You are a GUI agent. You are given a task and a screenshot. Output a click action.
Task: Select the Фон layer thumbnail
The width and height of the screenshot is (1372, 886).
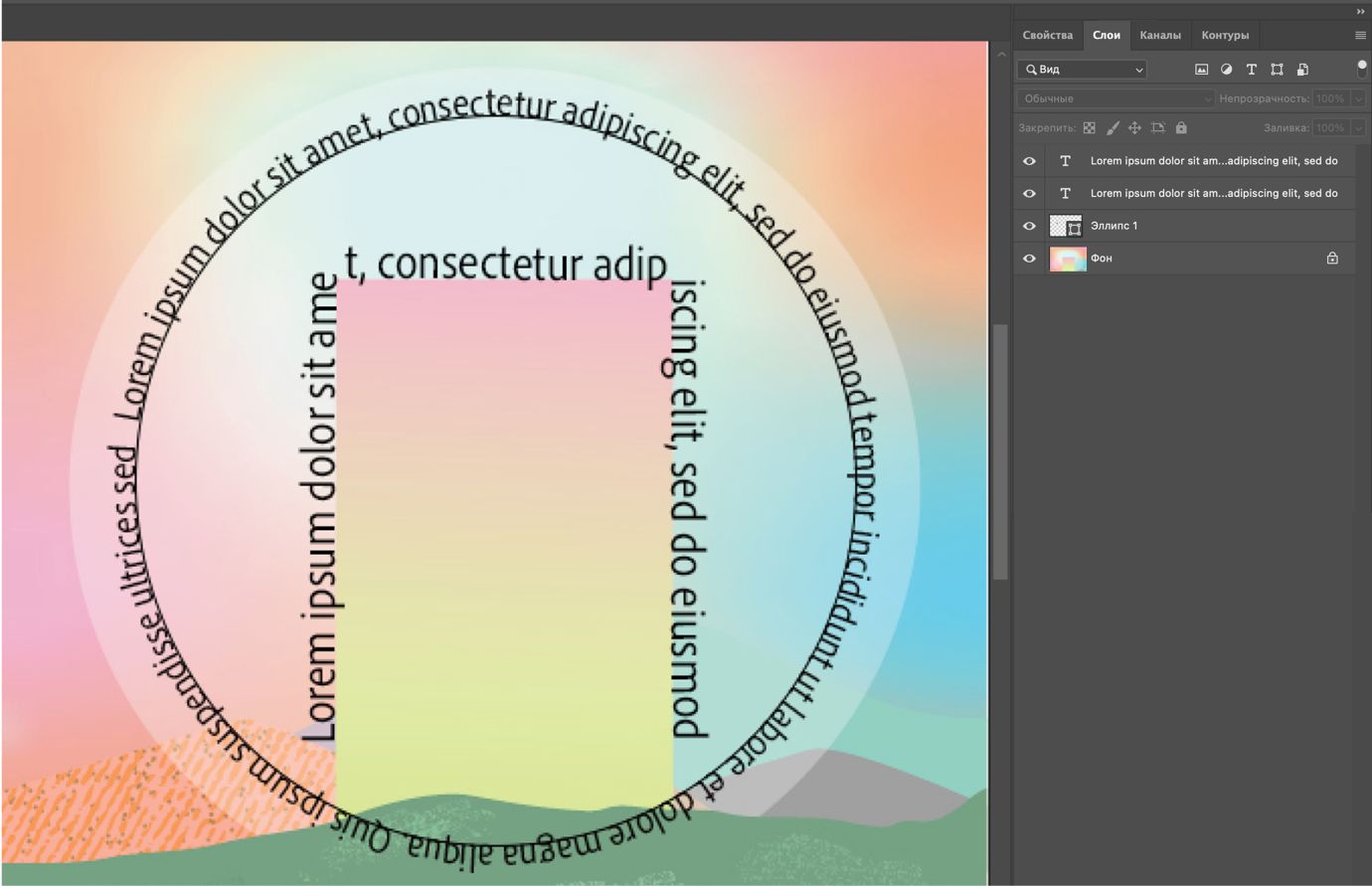click(x=1068, y=259)
